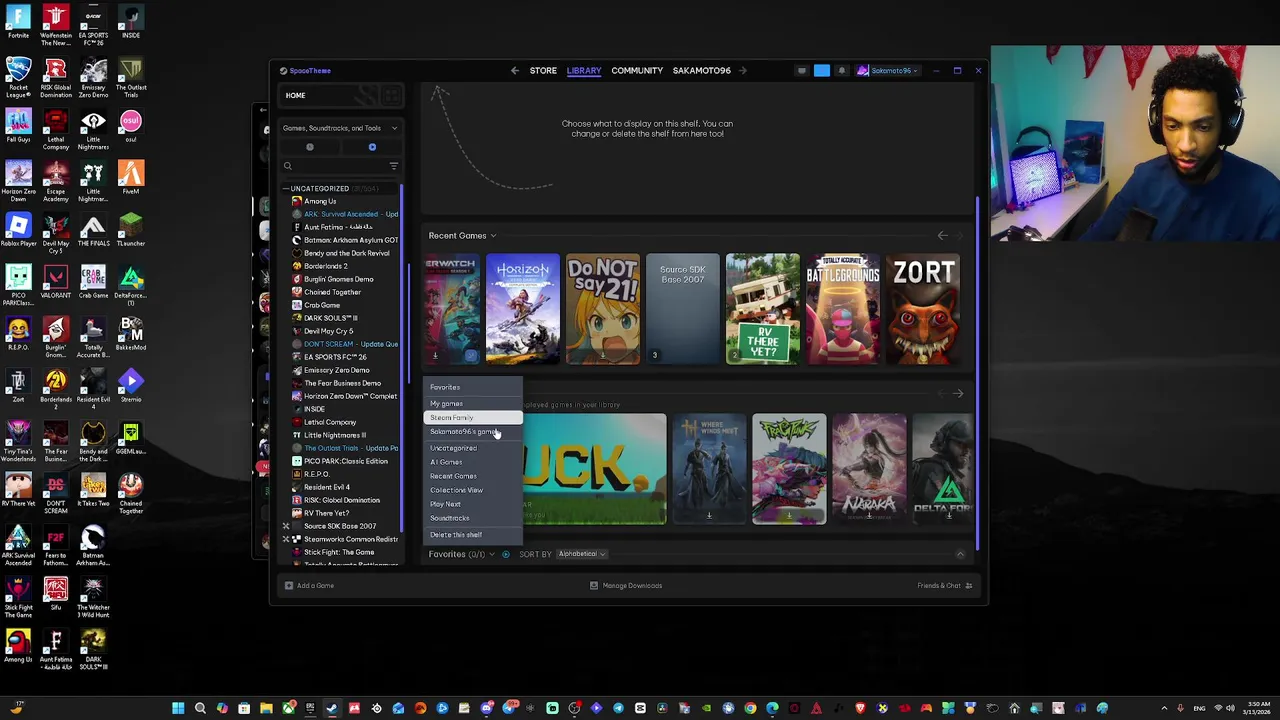Click the Among Us icon in library list

click(296, 201)
